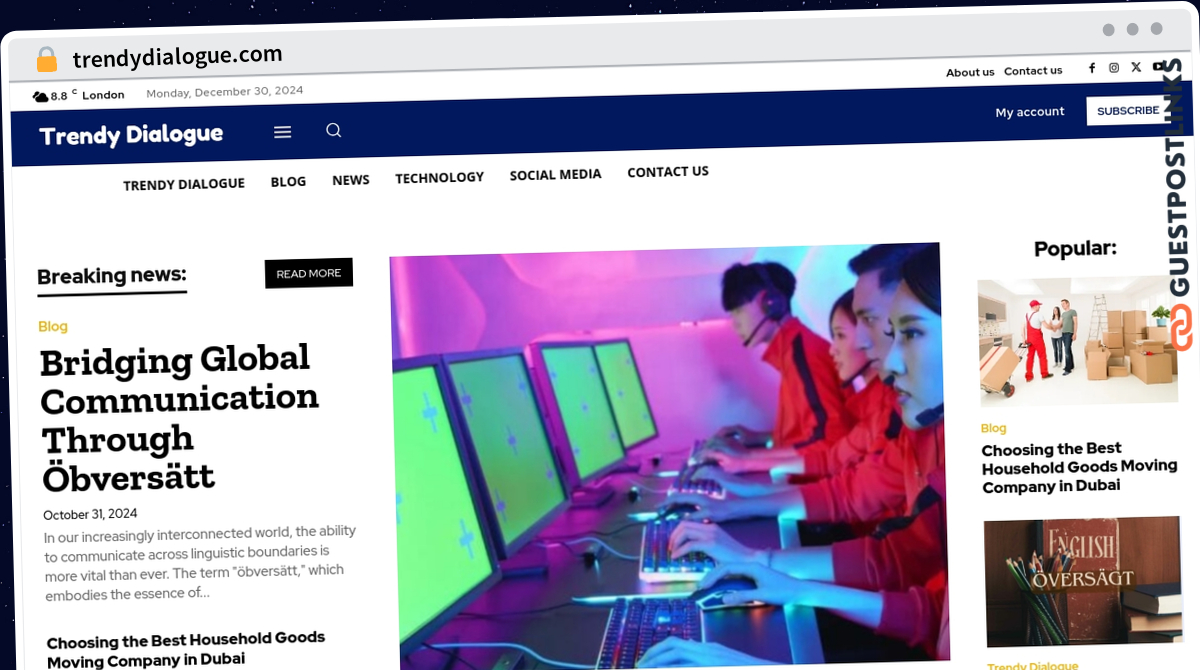1200x670 pixels.
Task: Open the Bridging Global Communication article headline
Action: (x=179, y=418)
